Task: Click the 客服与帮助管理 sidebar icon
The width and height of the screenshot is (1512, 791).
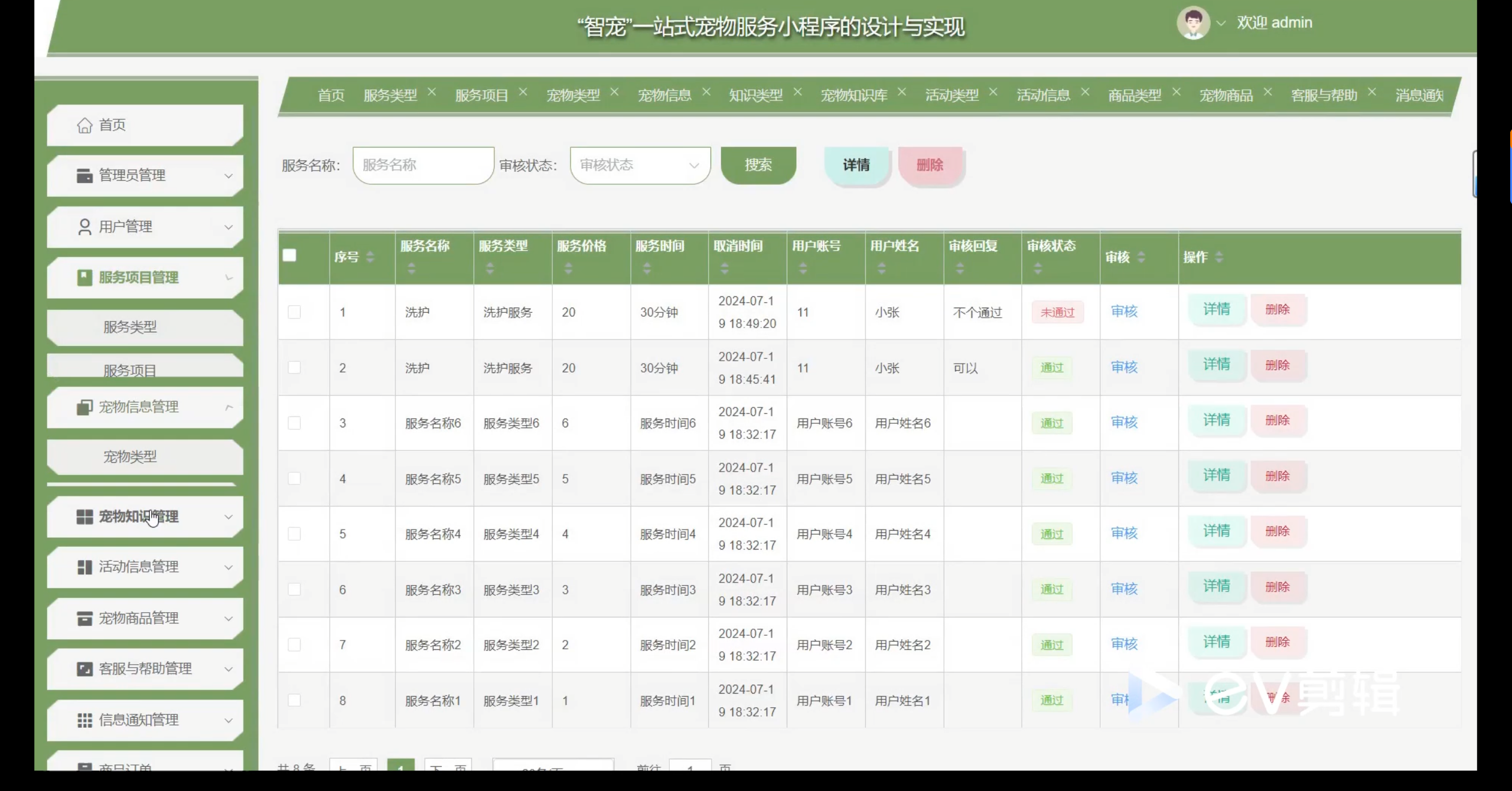Action: 84,669
